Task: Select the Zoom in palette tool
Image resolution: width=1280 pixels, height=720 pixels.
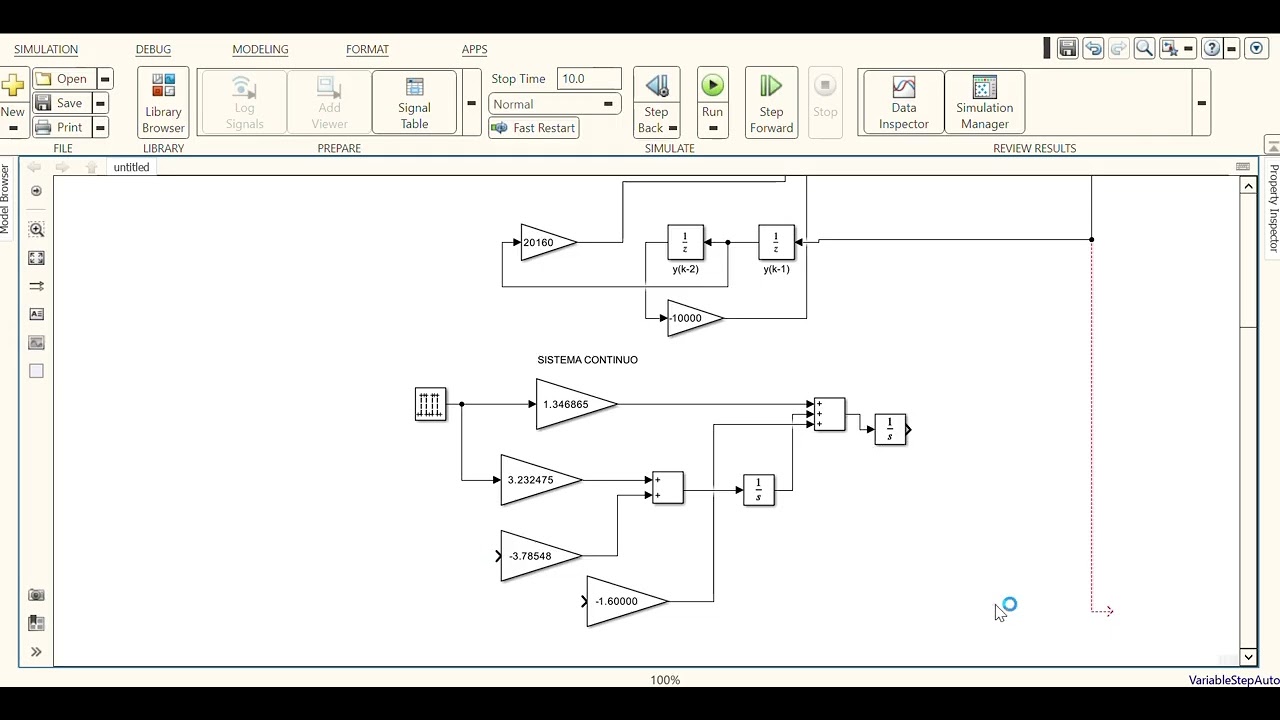Action: coord(37,229)
